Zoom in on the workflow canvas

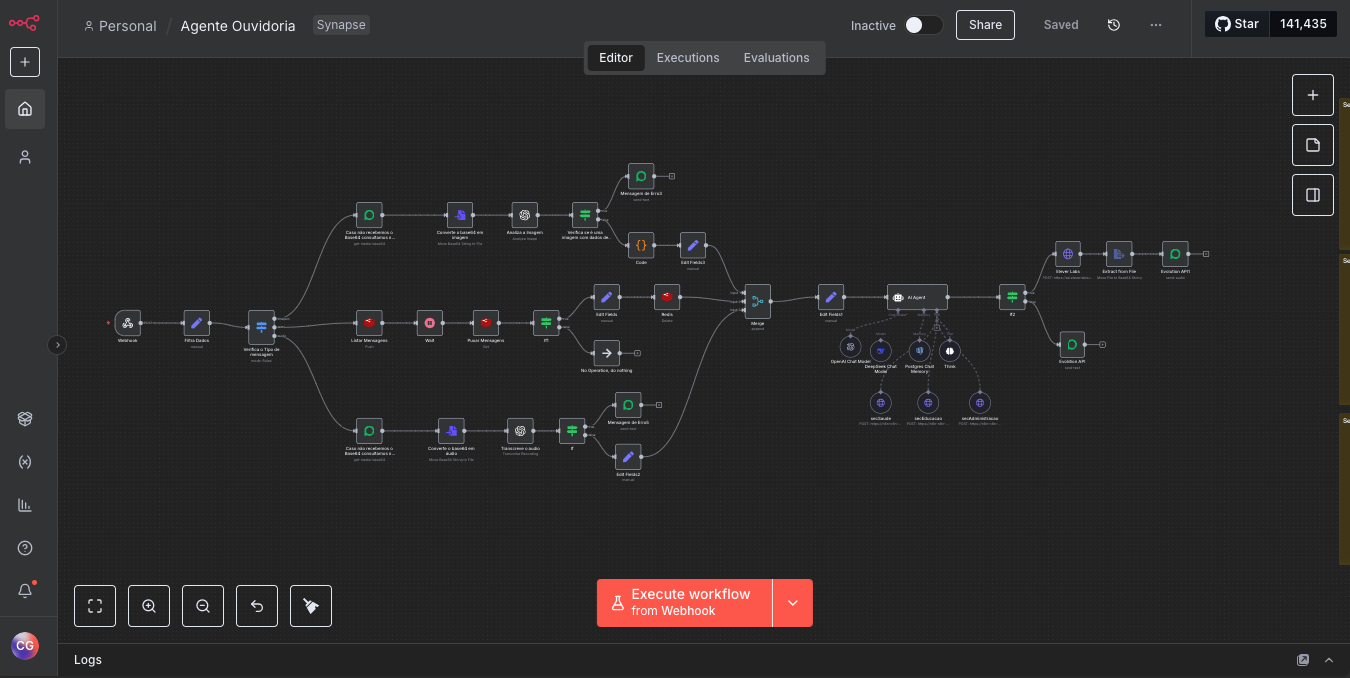pos(149,606)
